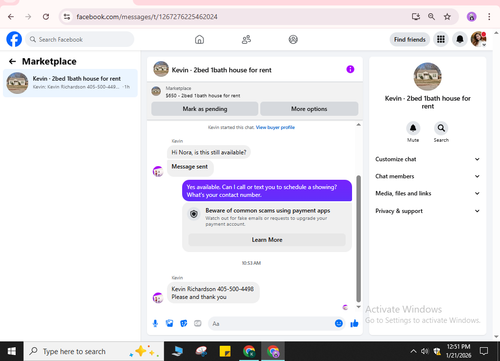
Task: Choose a sticker icon
Action: click(184, 323)
